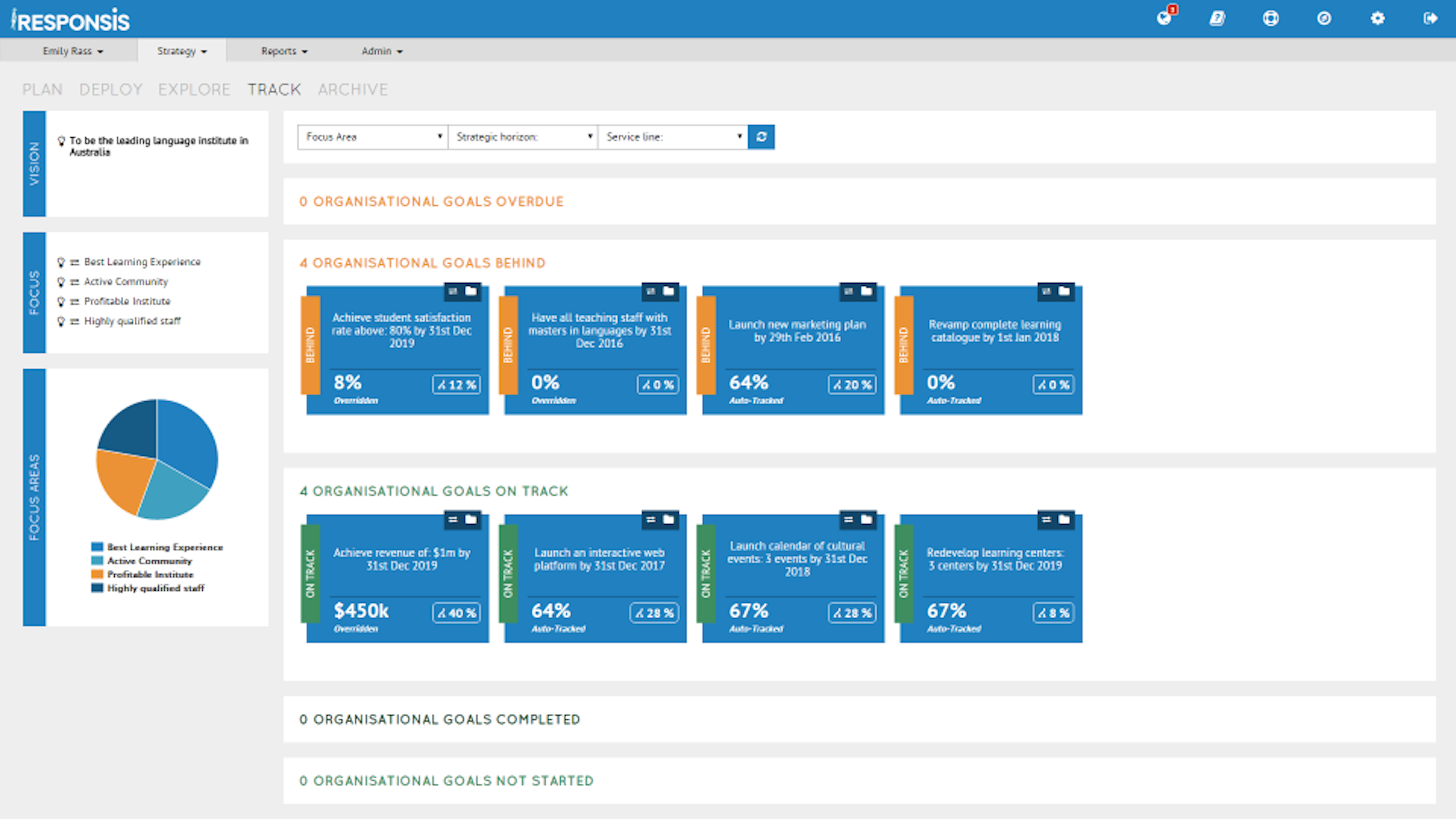
Task: Click the 8% progress indicator on satisfaction goal
Action: click(347, 383)
